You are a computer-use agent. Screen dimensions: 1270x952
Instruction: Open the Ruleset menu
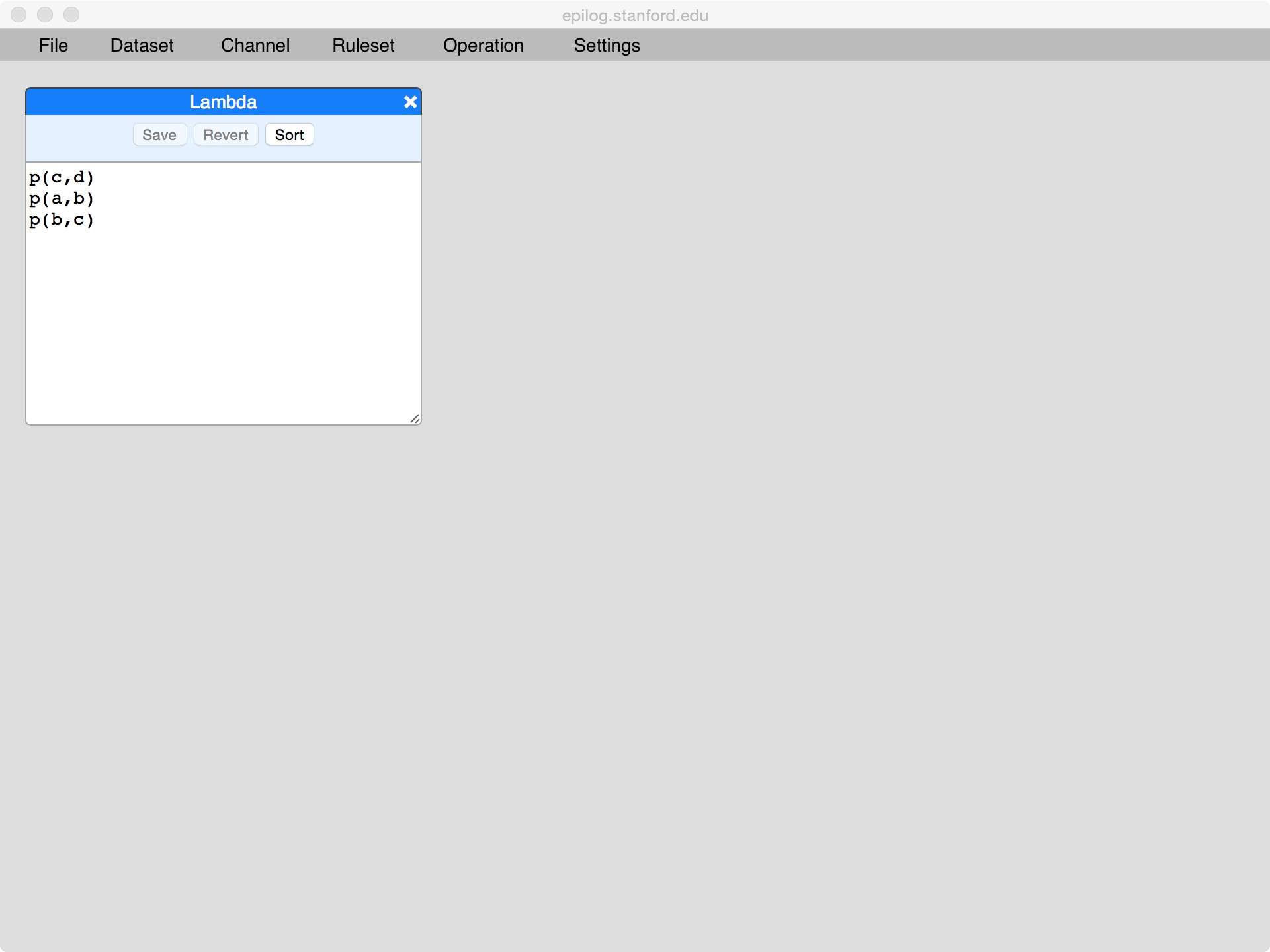[x=363, y=45]
